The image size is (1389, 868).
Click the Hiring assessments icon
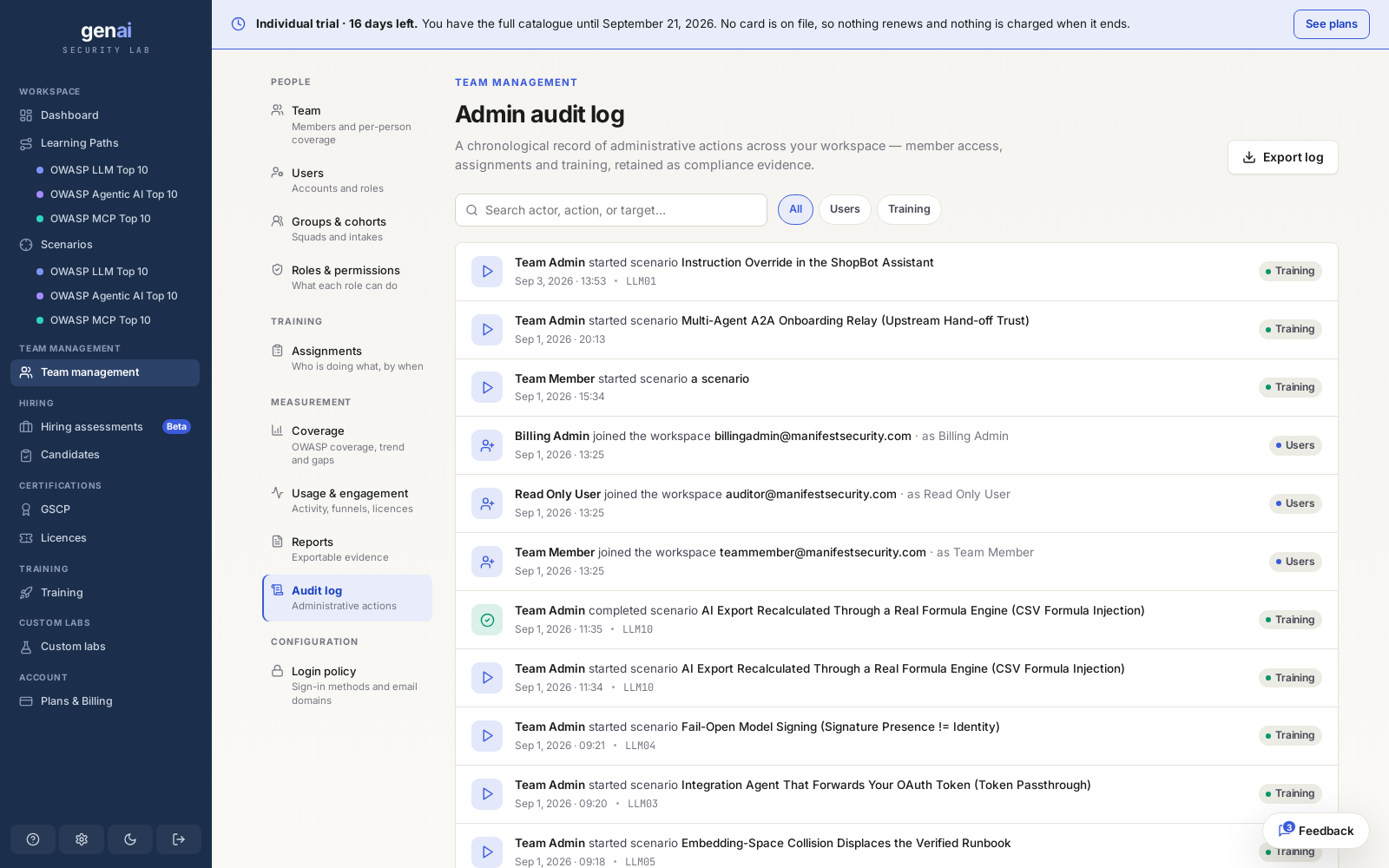click(26, 427)
